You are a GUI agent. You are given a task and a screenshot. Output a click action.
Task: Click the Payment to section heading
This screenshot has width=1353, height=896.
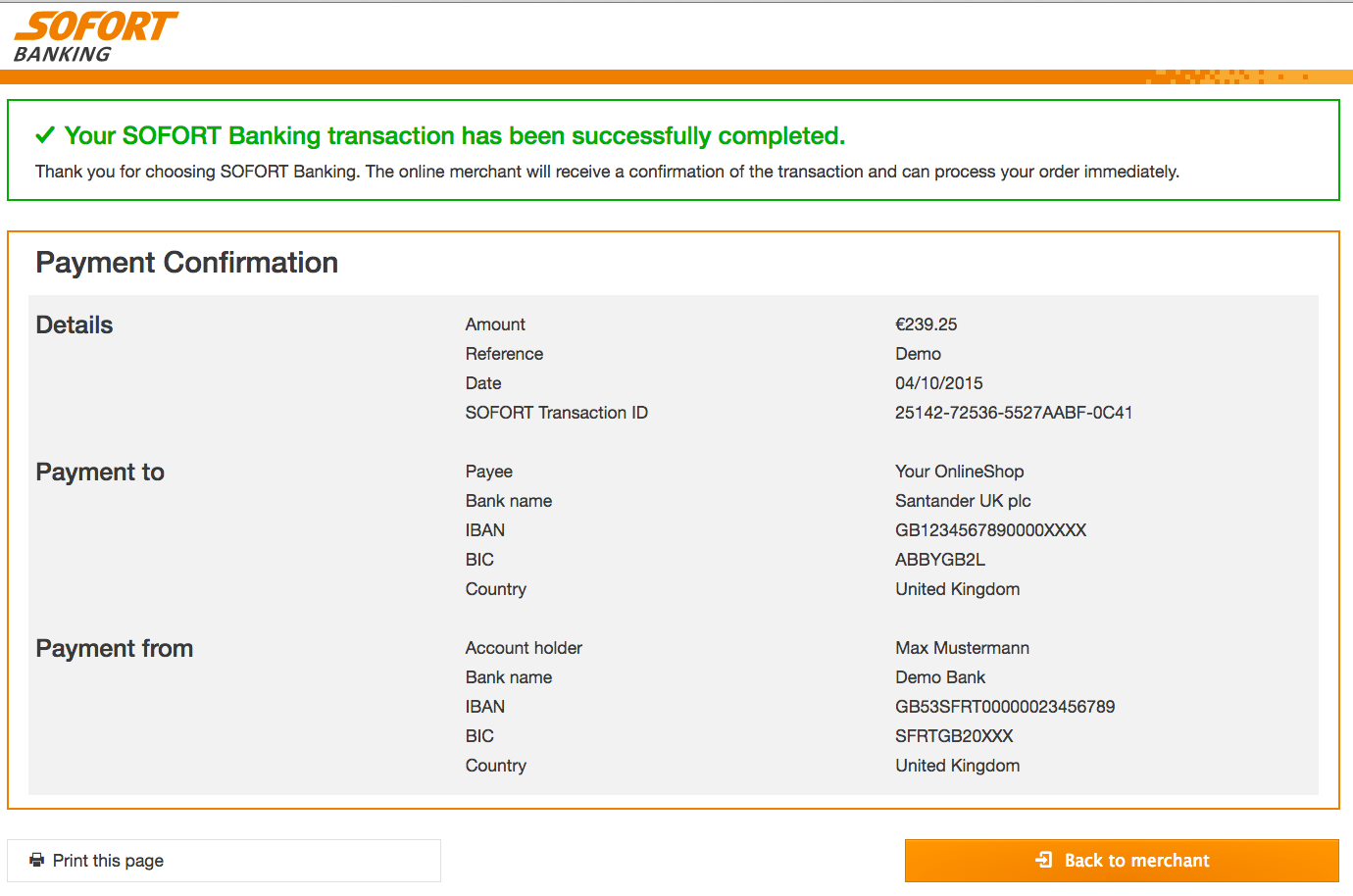tap(100, 473)
